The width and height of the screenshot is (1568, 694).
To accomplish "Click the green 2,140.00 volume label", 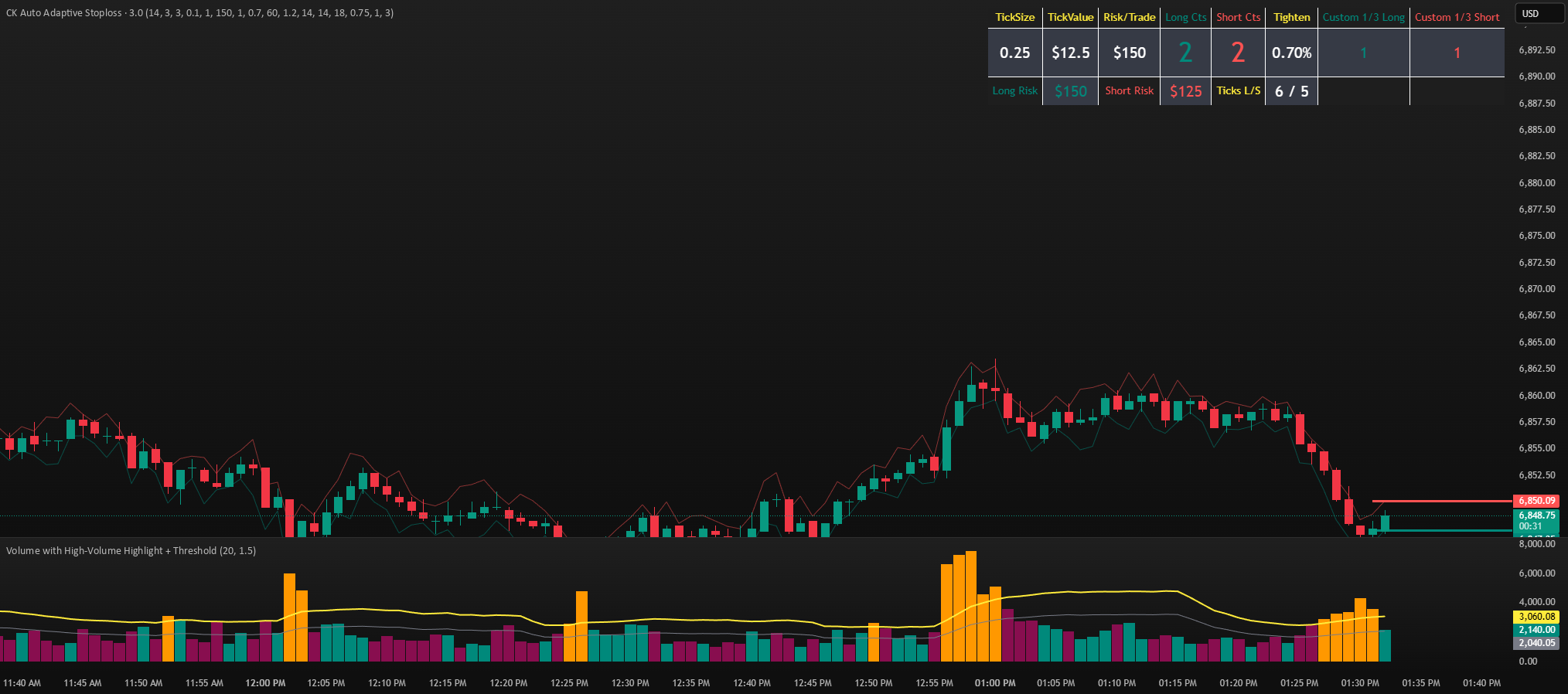I will click(1536, 630).
